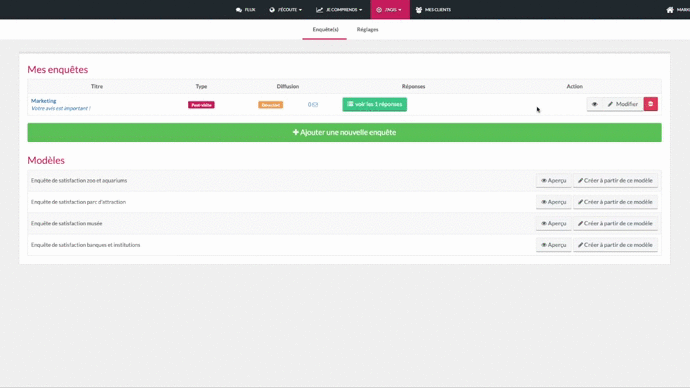Screen dimensions: 690x388
Task: Select 'Enquête de satisfaction banques et institutions' text
Action: 85,245
